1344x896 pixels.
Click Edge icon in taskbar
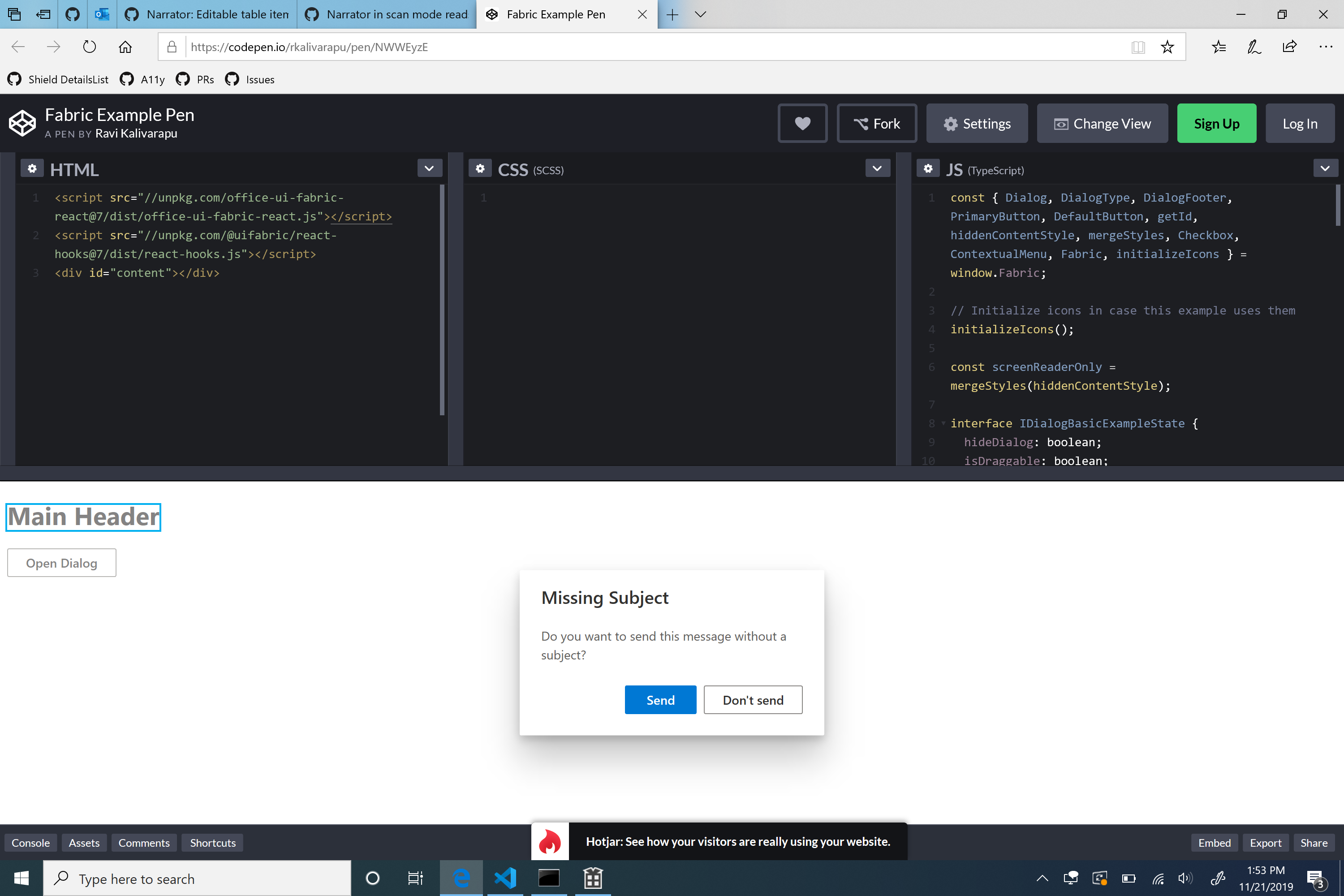[x=461, y=878]
